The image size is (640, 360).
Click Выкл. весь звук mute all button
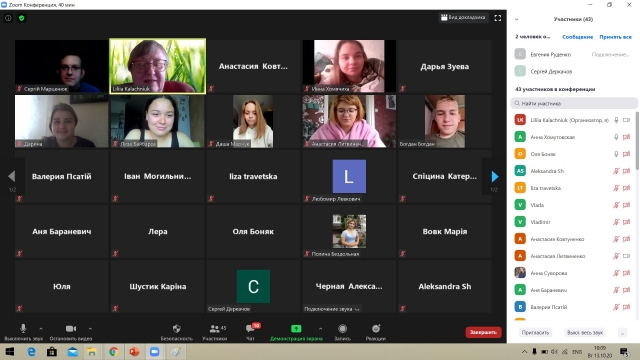coord(584,333)
